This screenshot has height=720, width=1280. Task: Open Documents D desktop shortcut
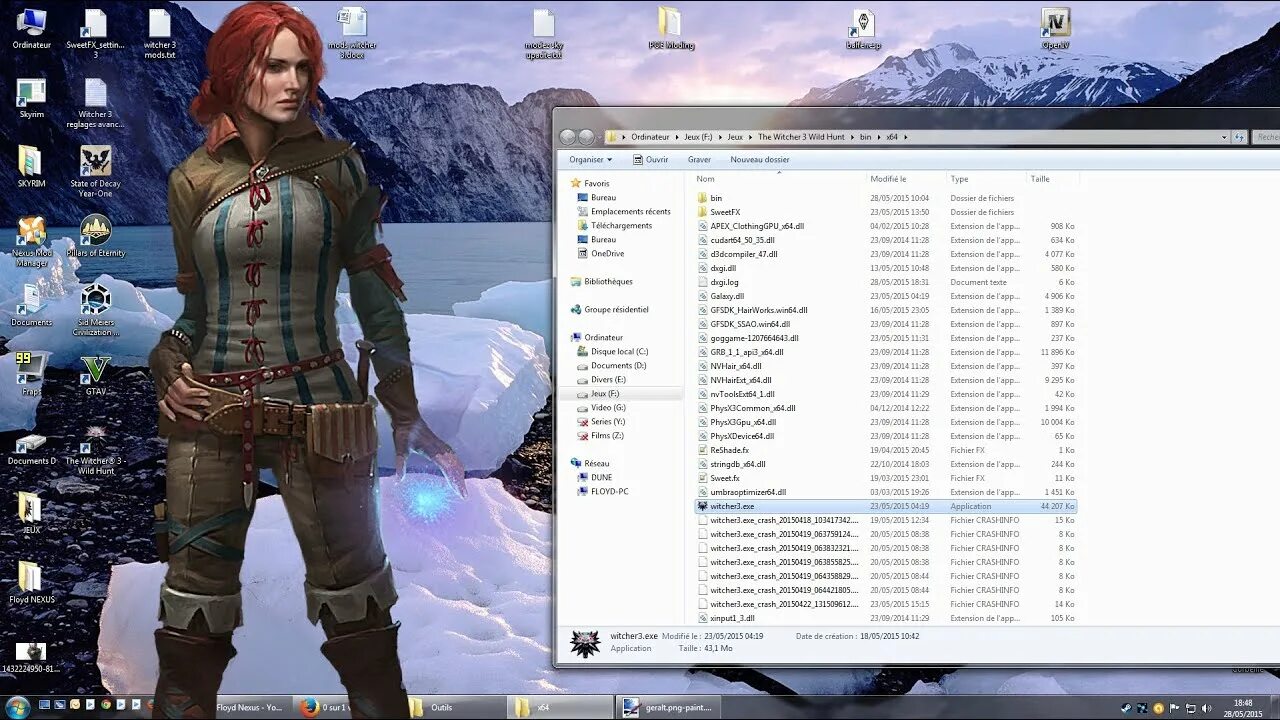tap(31, 448)
